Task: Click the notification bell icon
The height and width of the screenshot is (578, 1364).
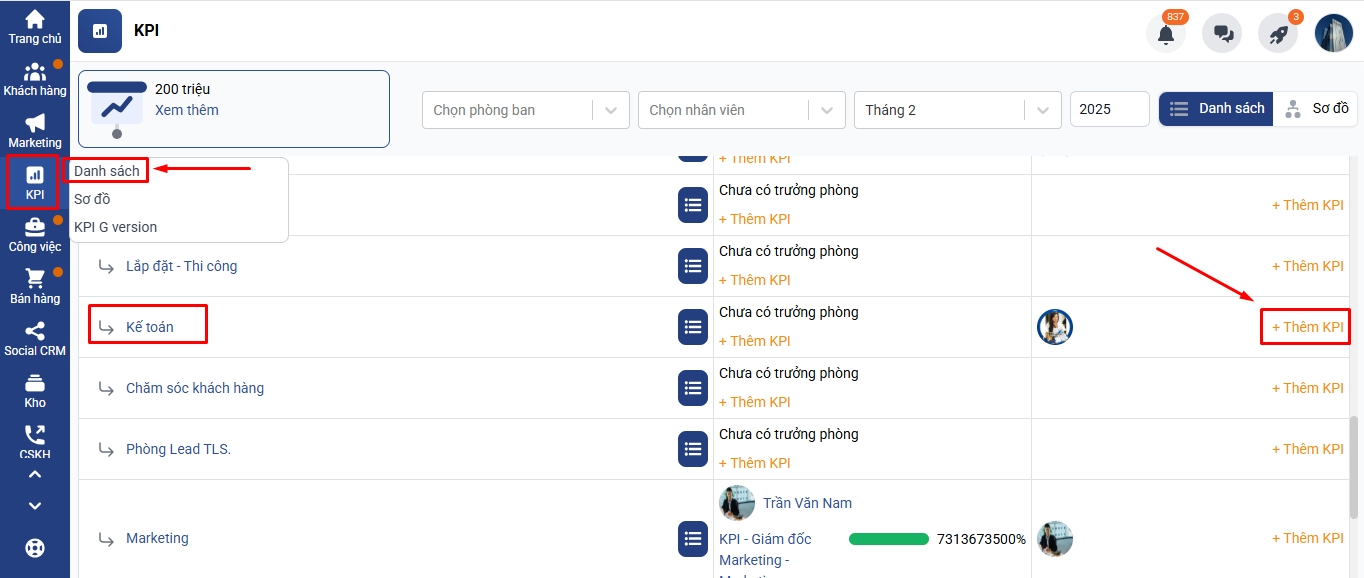Action: coord(1166,33)
